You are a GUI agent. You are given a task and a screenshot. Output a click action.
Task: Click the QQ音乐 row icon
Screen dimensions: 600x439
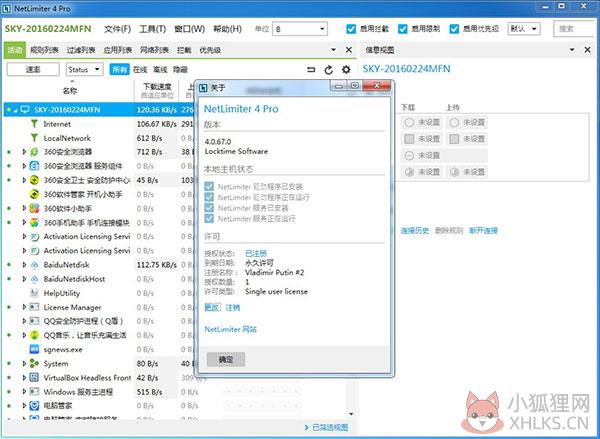[x=34, y=335]
